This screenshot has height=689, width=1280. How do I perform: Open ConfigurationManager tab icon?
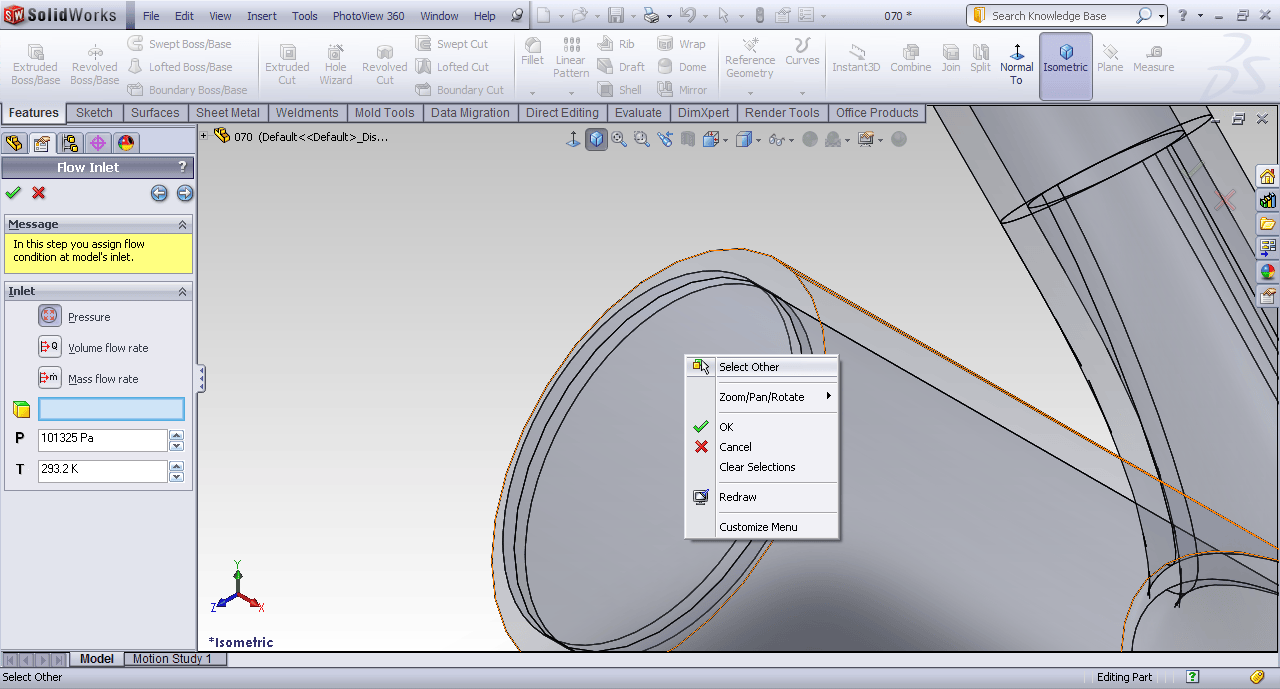(x=70, y=143)
